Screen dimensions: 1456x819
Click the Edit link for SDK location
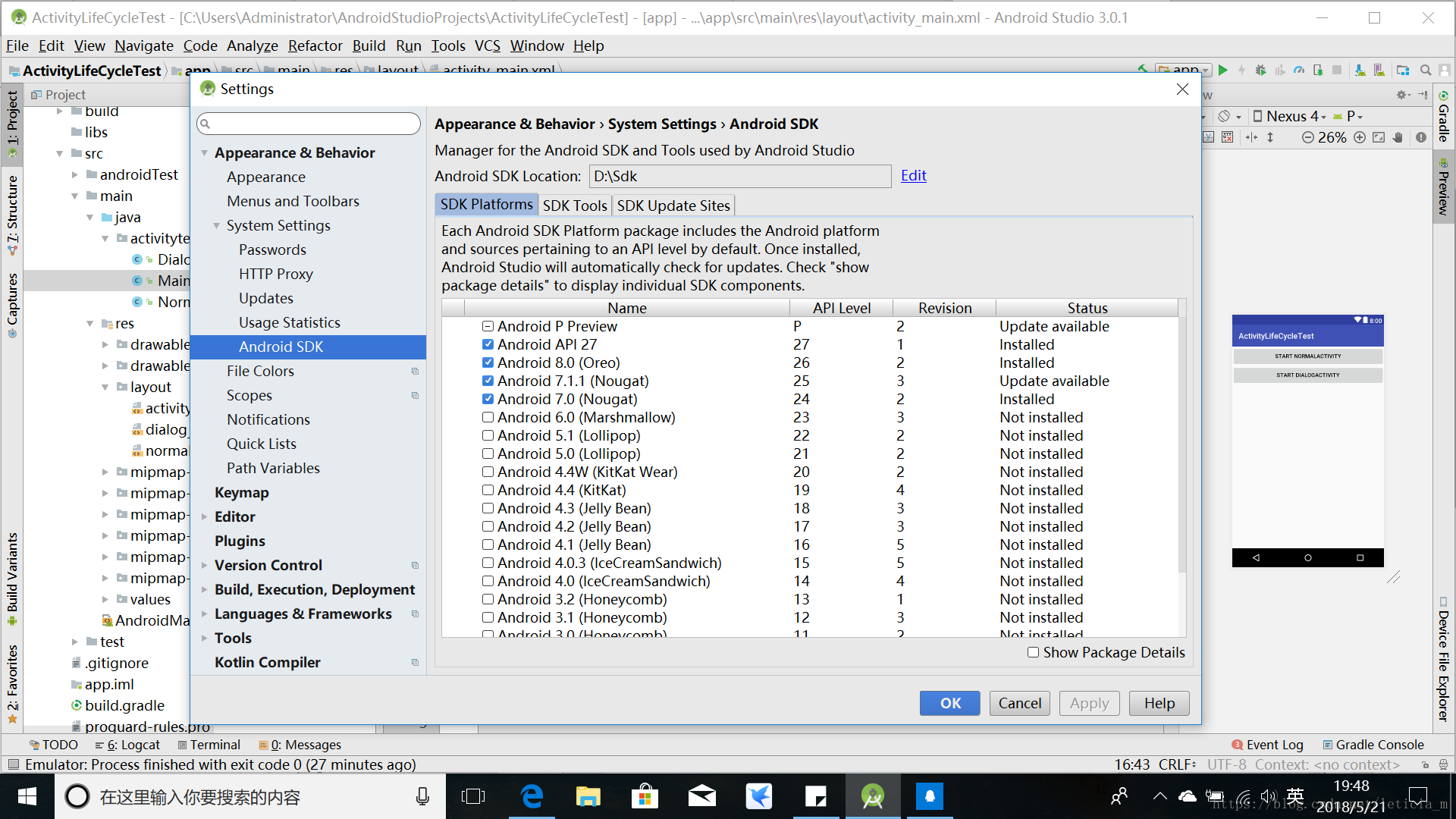913,176
